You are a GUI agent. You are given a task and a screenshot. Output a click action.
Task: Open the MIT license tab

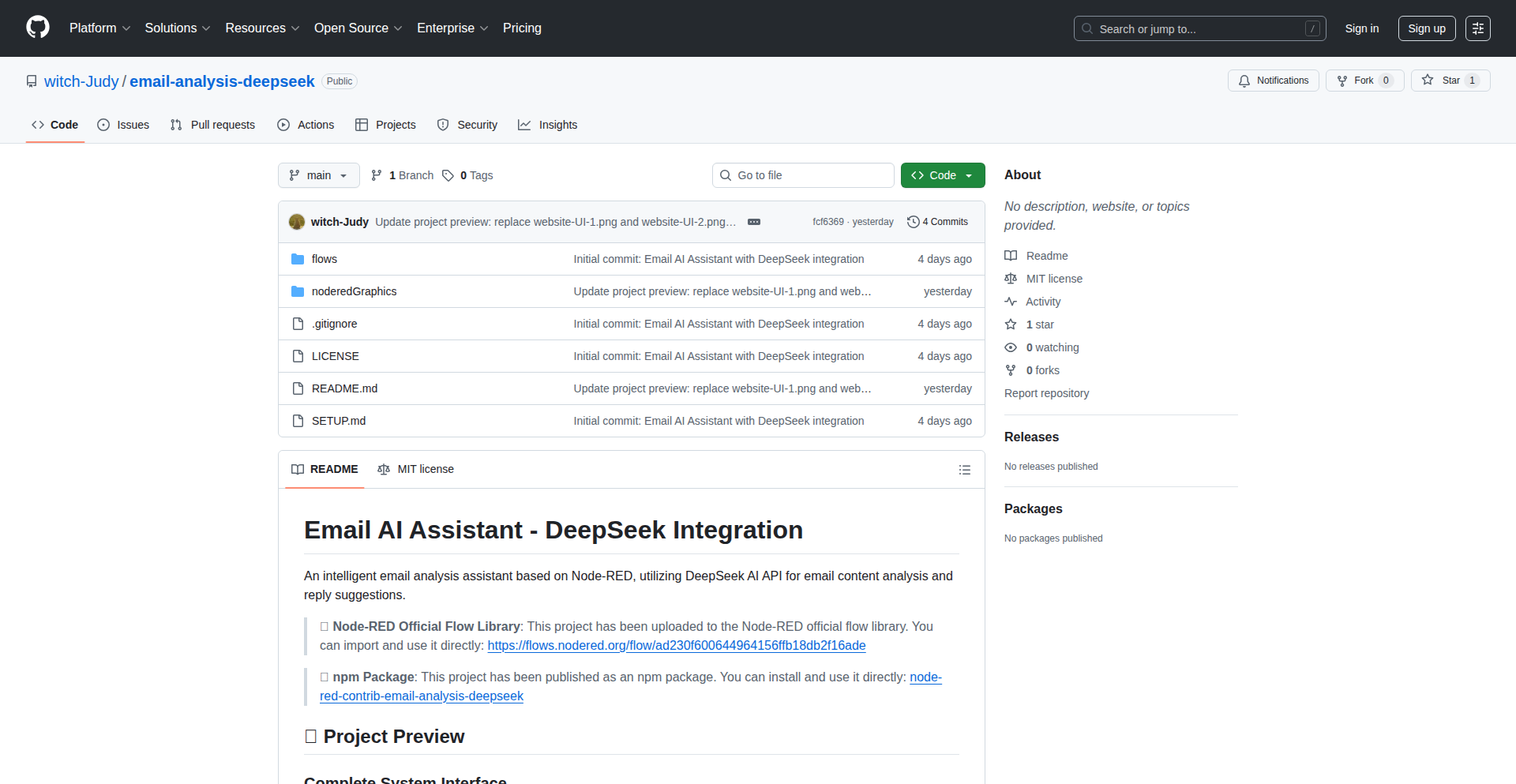(416, 469)
